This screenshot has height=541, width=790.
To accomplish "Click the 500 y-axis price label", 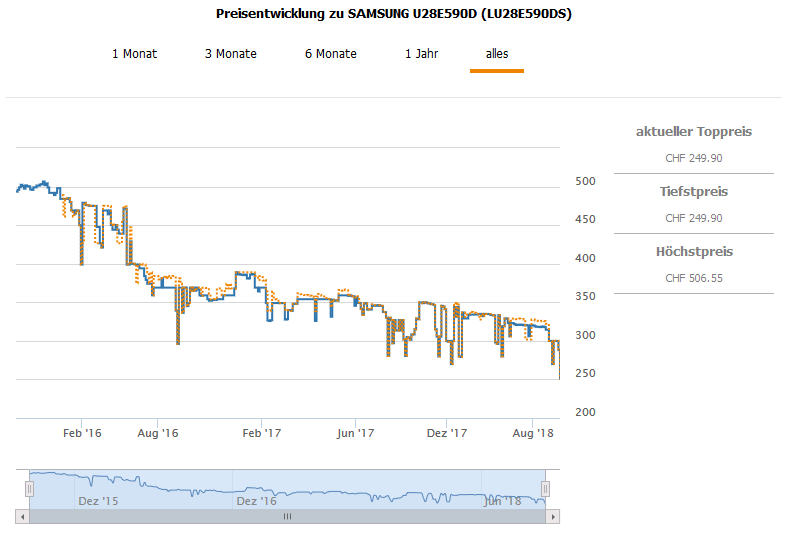I will (x=585, y=181).
